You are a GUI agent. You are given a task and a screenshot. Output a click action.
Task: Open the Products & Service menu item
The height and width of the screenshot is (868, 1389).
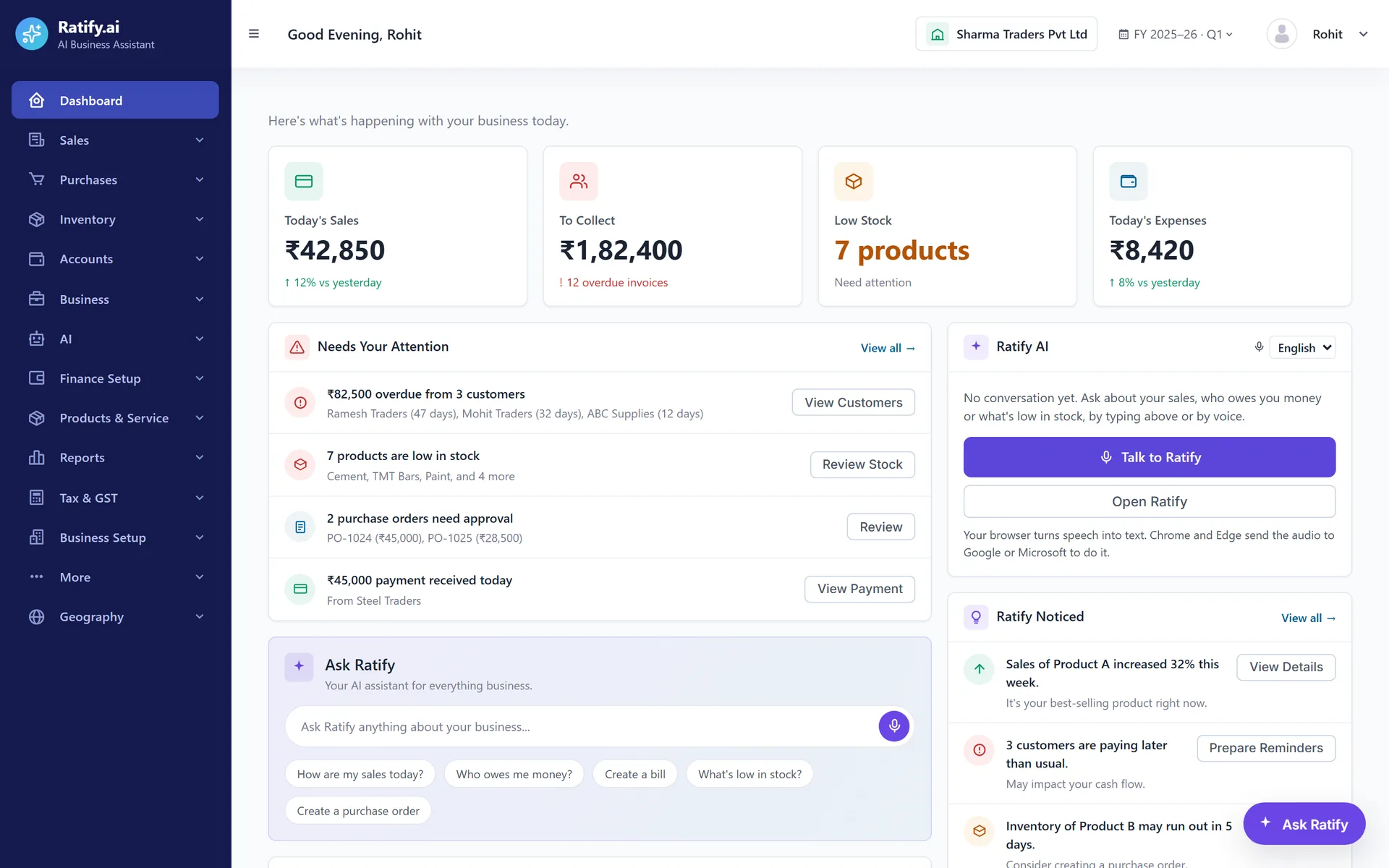(115, 418)
